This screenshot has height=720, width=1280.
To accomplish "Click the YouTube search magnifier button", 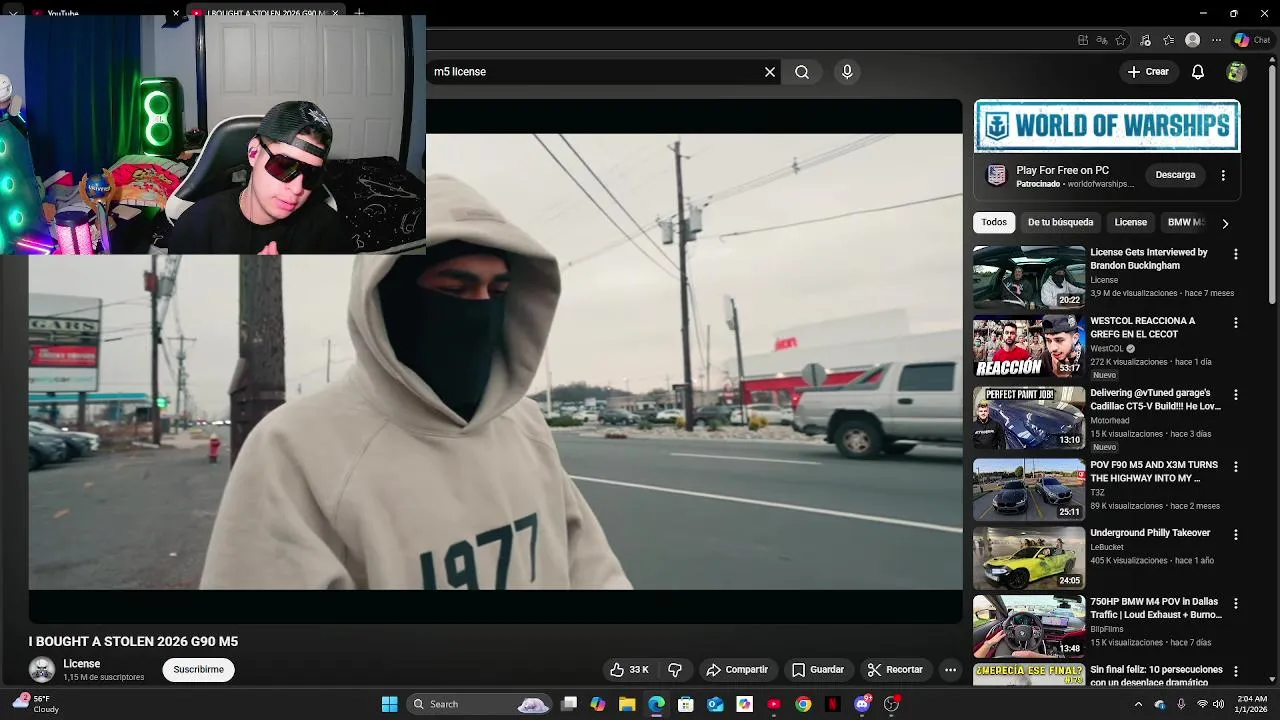I will click(x=802, y=72).
